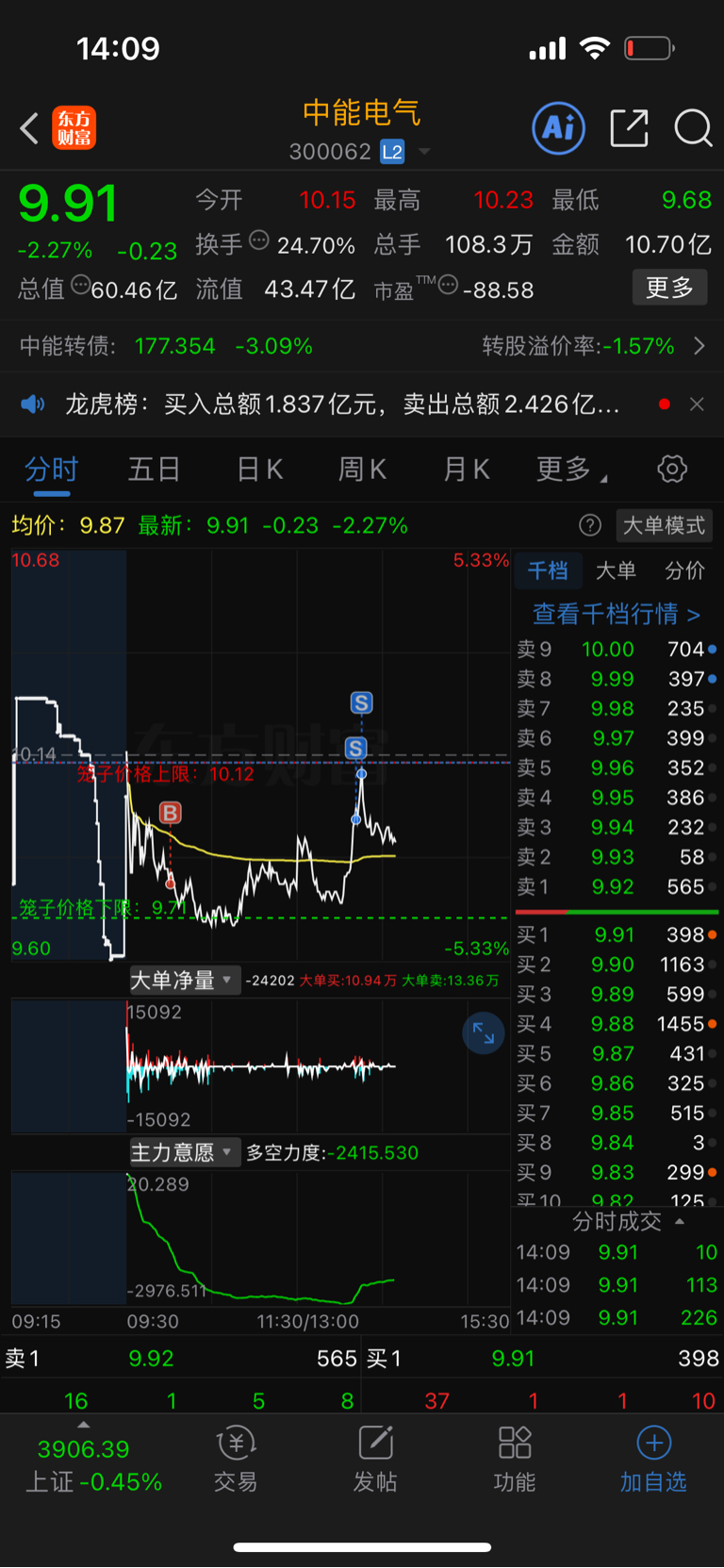Tap the question mark help icon
Viewport: 724px width, 1568px height.
590,525
